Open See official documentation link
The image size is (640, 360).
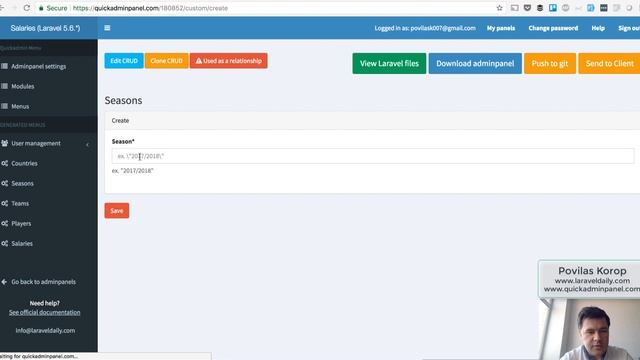click(x=44, y=312)
